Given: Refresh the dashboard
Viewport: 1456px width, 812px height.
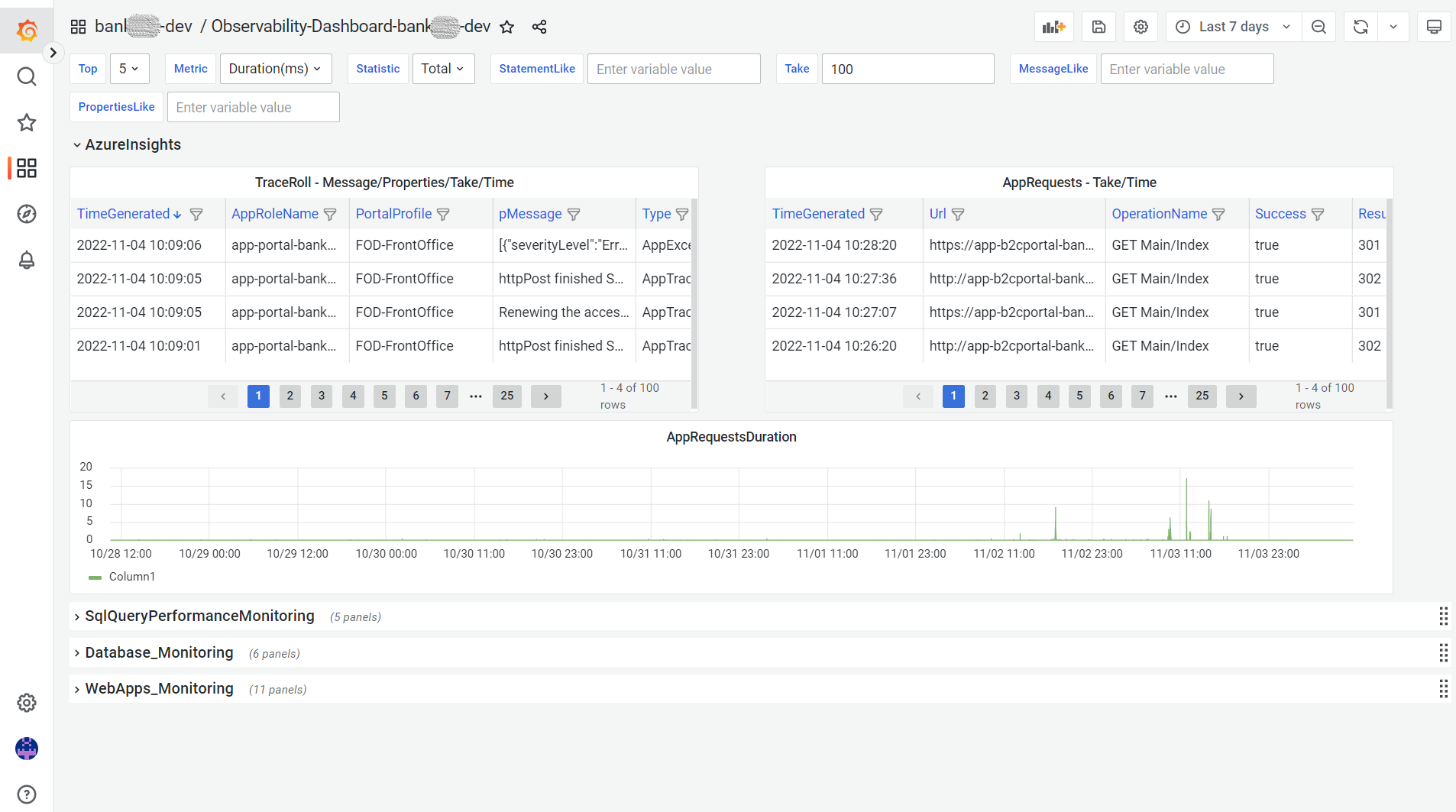Looking at the screenshot, I should (x=1361, y=27).
